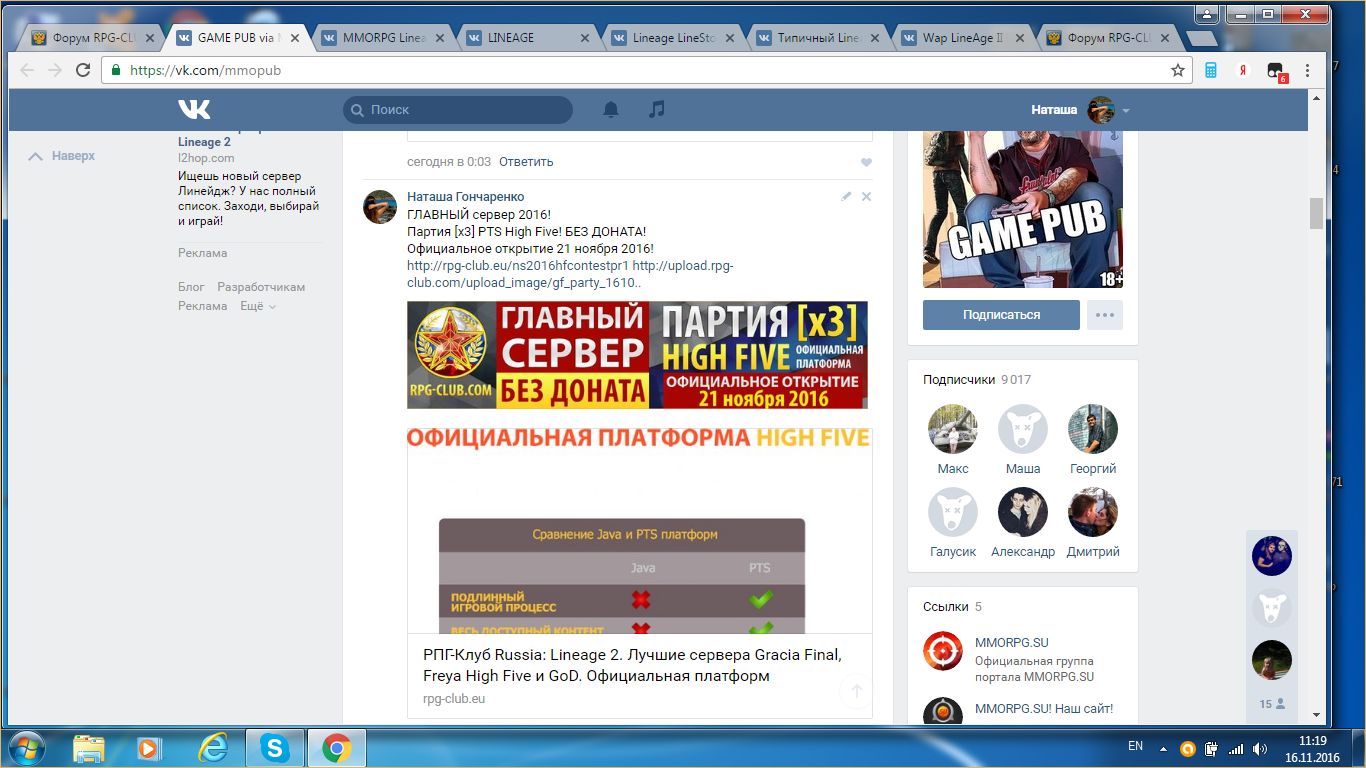This screenshot has height=768, width=1366.
Task: Click the Ответить reply link
Action: pyautogui.click(x=526, y=162)
